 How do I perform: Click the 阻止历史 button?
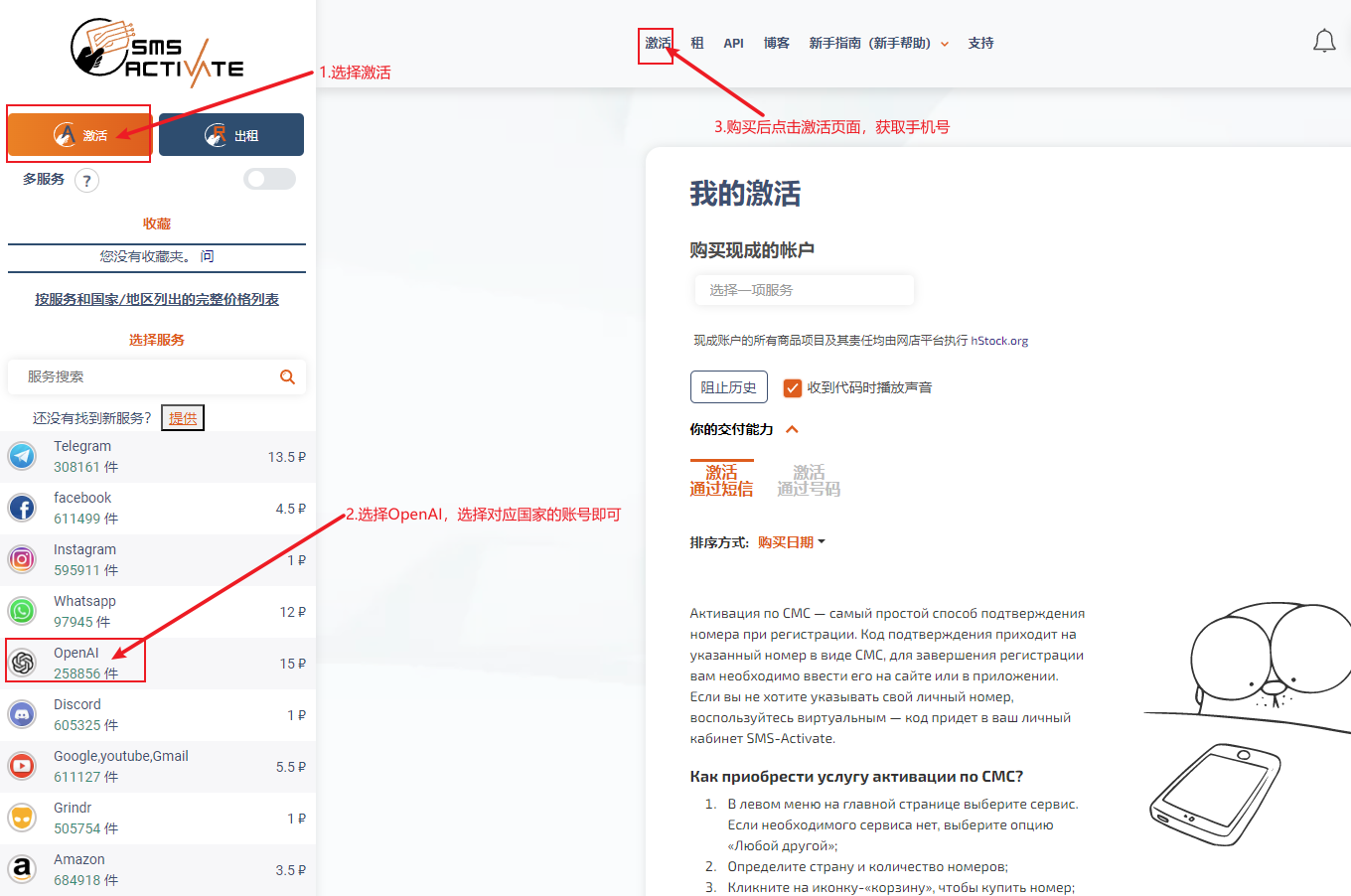coord(729,387)
